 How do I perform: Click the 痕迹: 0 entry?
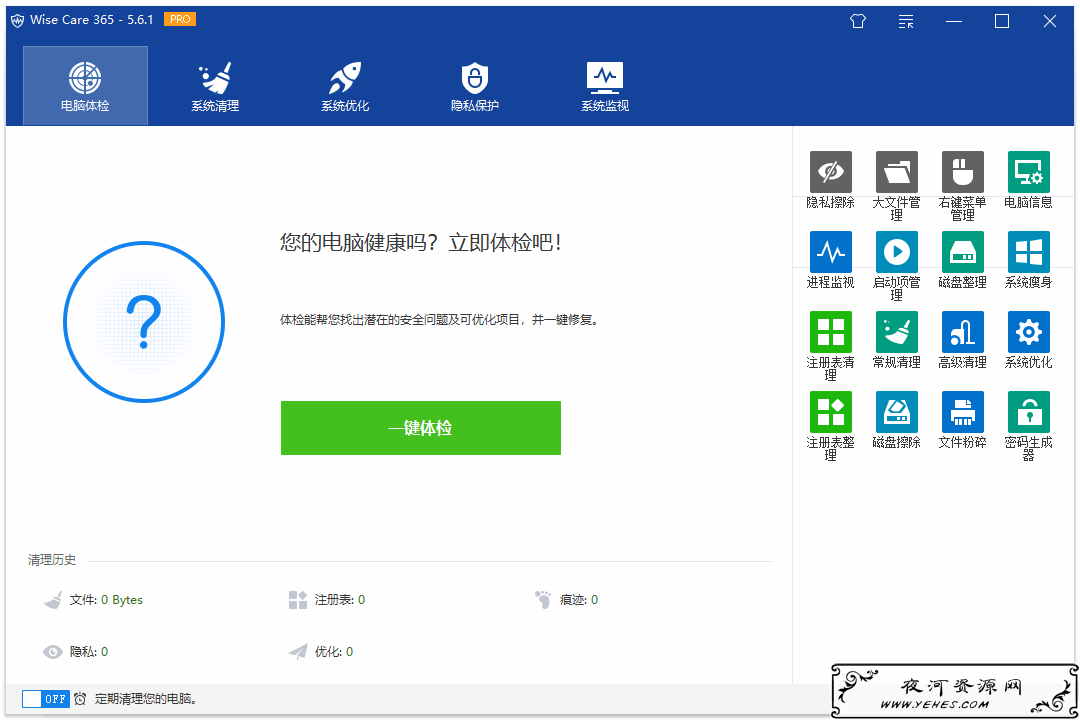click(579, 600)
